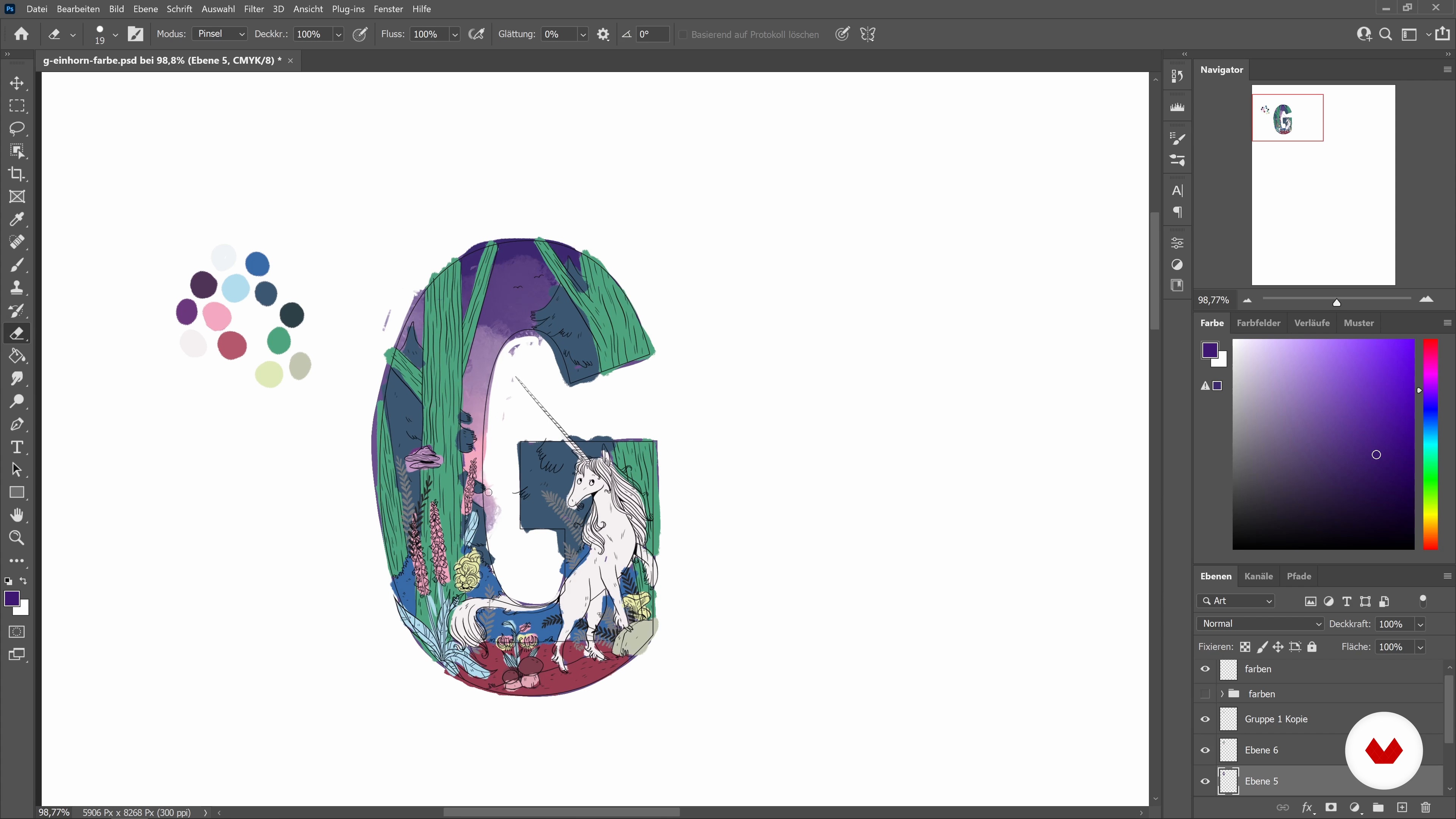1456x819 pixels.
Task: Show the hidden farben group
Action: 1205,693
